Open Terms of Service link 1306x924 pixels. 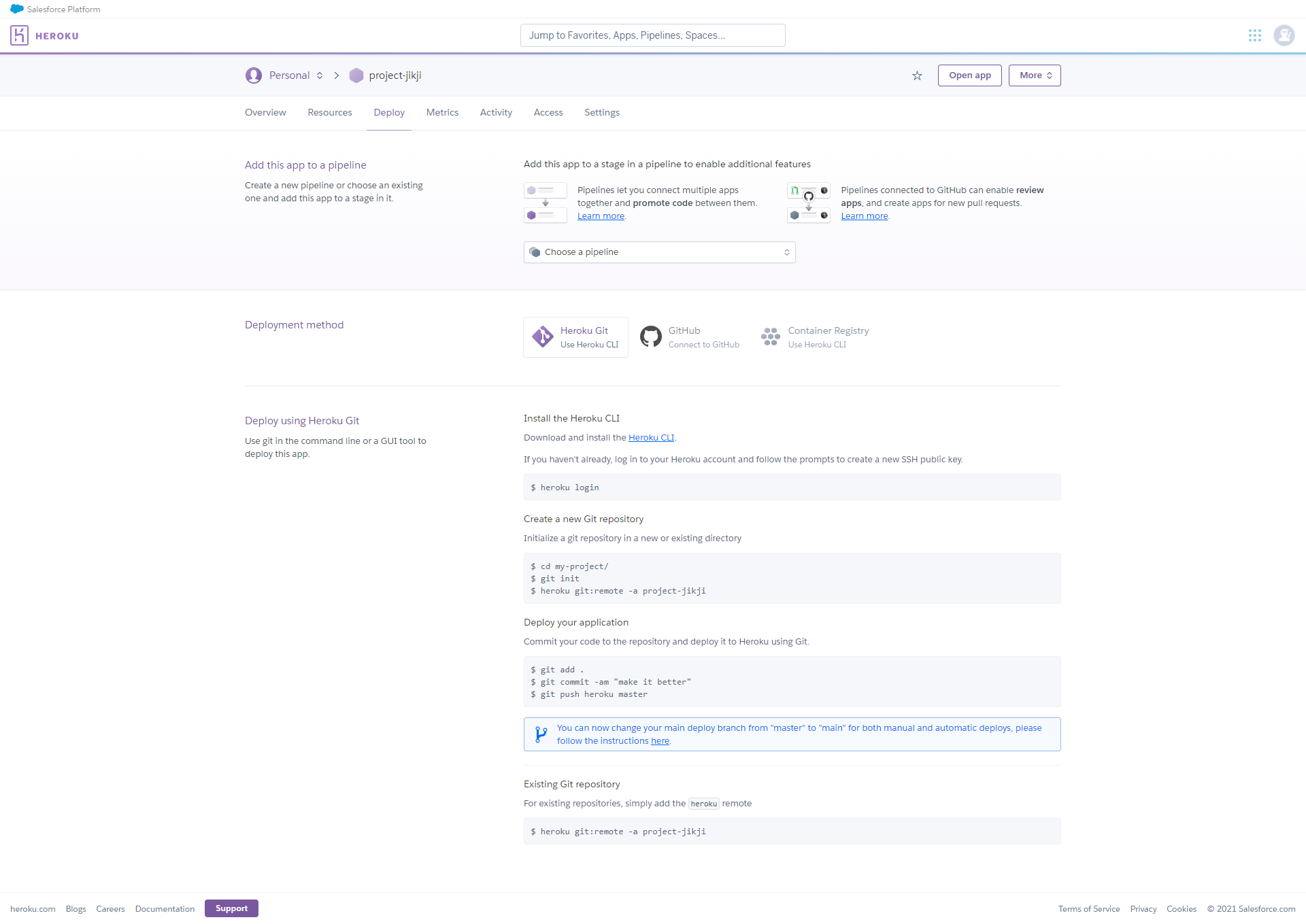pos(1089,909)
